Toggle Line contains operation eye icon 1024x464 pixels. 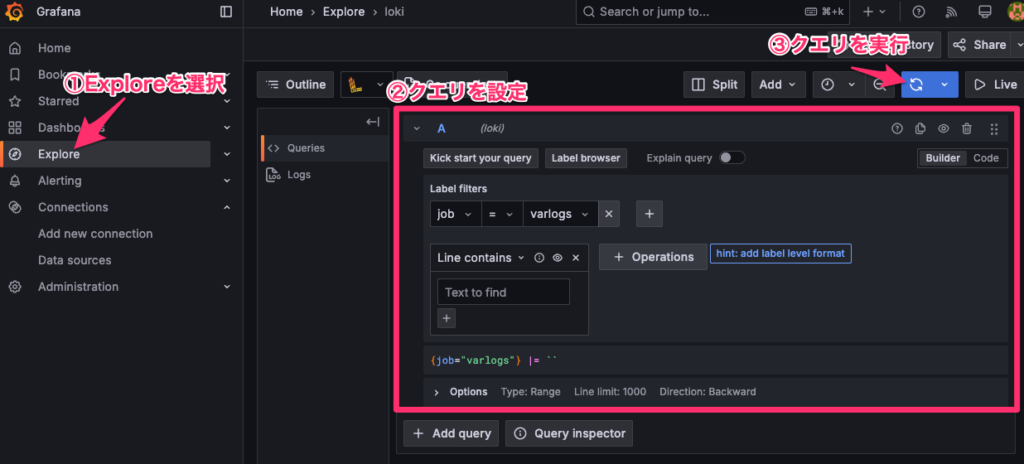(557, 257)
